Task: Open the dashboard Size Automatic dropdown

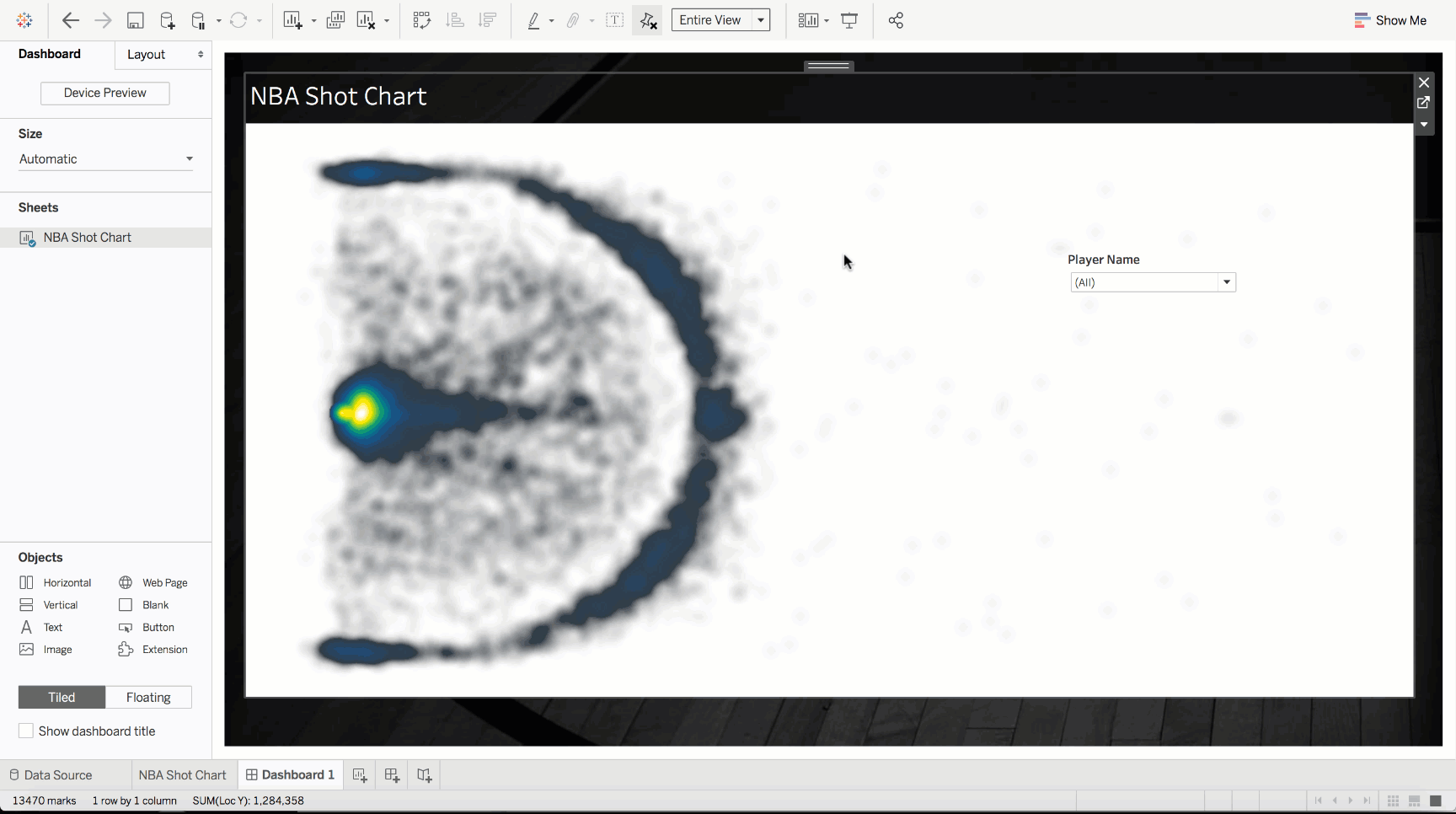Action: click(x=106, y=159)
